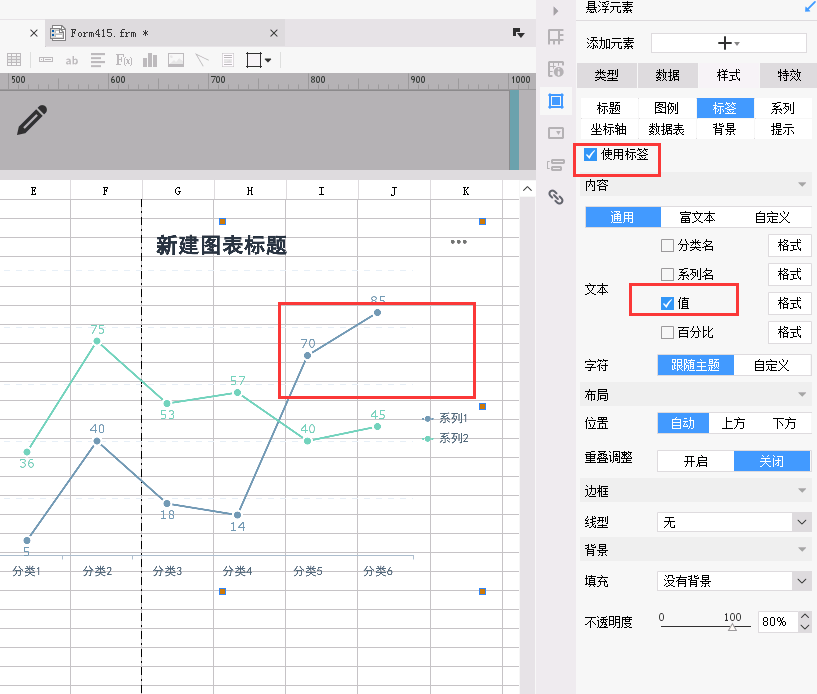The height and width of the screenshot is (694, 817).
Task: Click the pencil edit icon
Action: coord(31,121)
